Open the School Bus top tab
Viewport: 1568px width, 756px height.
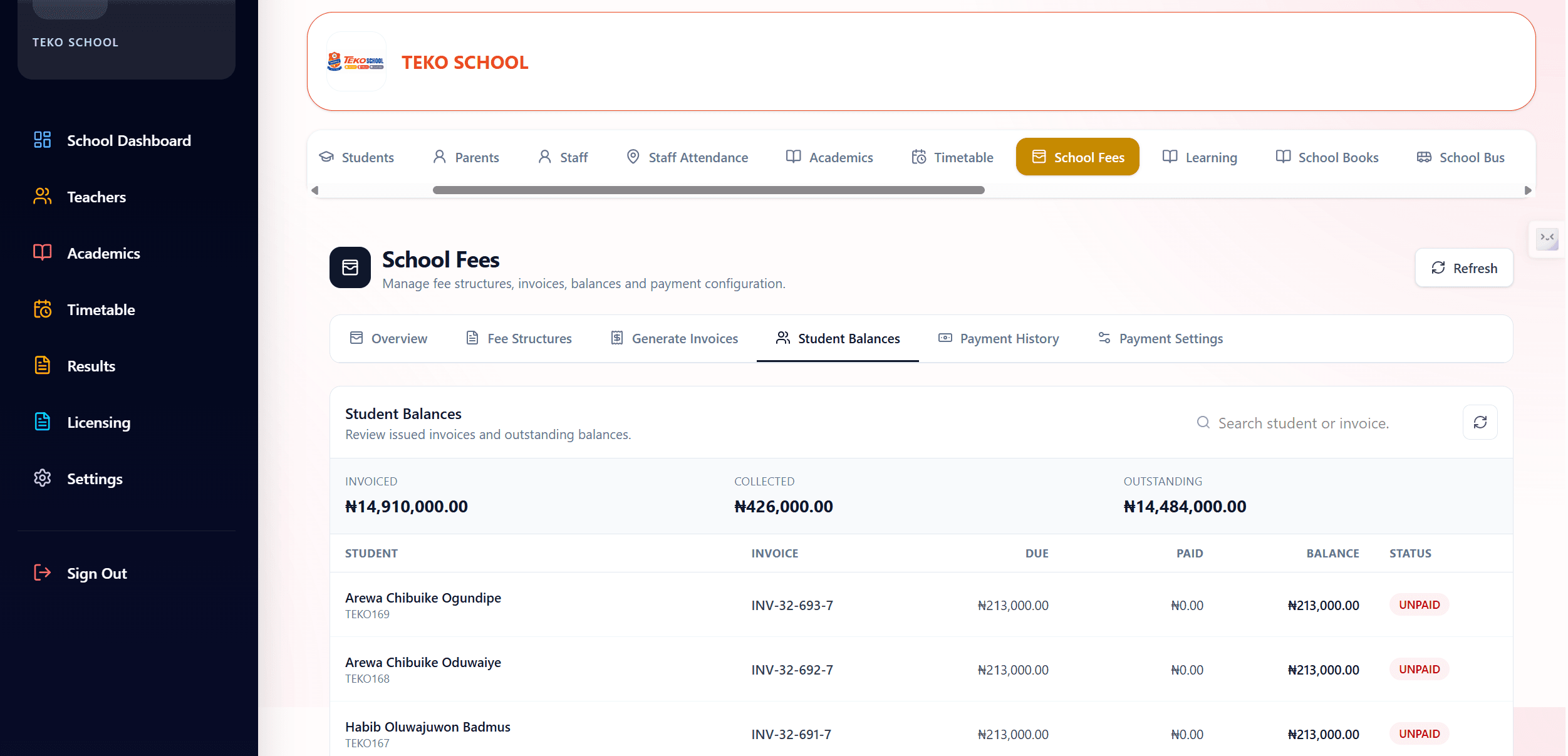point(1460,157)
